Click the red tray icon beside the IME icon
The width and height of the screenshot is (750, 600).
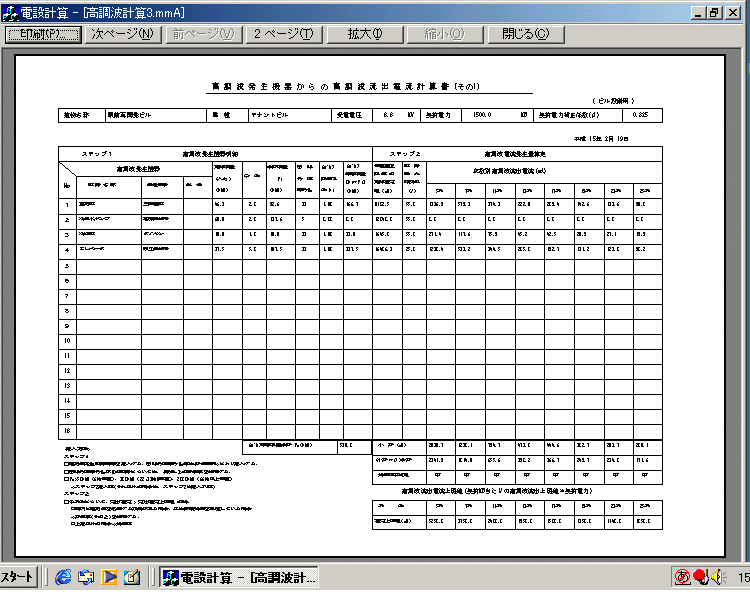tap(700, 577)
